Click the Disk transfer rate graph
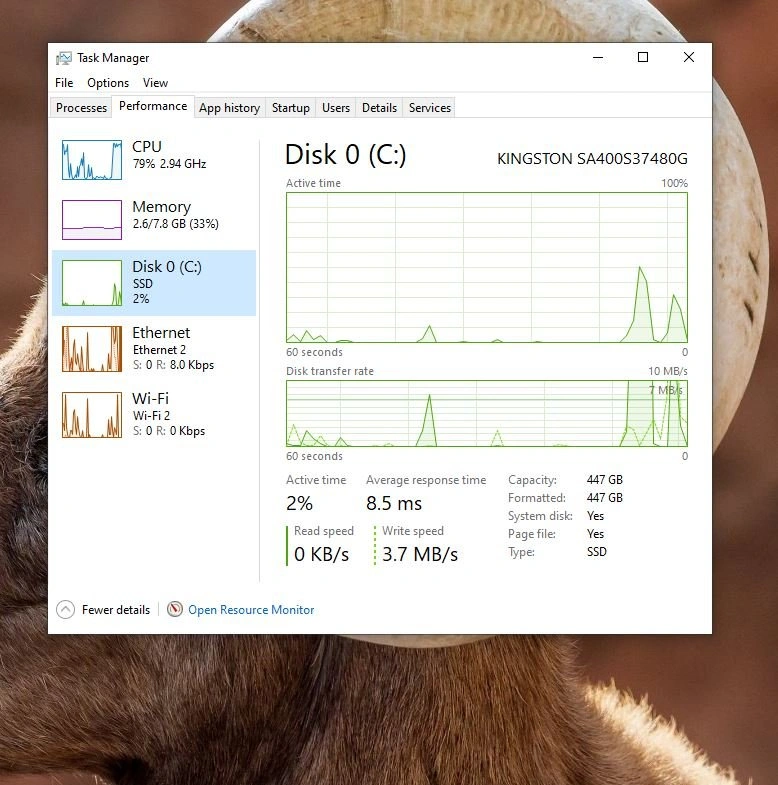This screenshot has height=785, width=778. click(x=486, y=413)
